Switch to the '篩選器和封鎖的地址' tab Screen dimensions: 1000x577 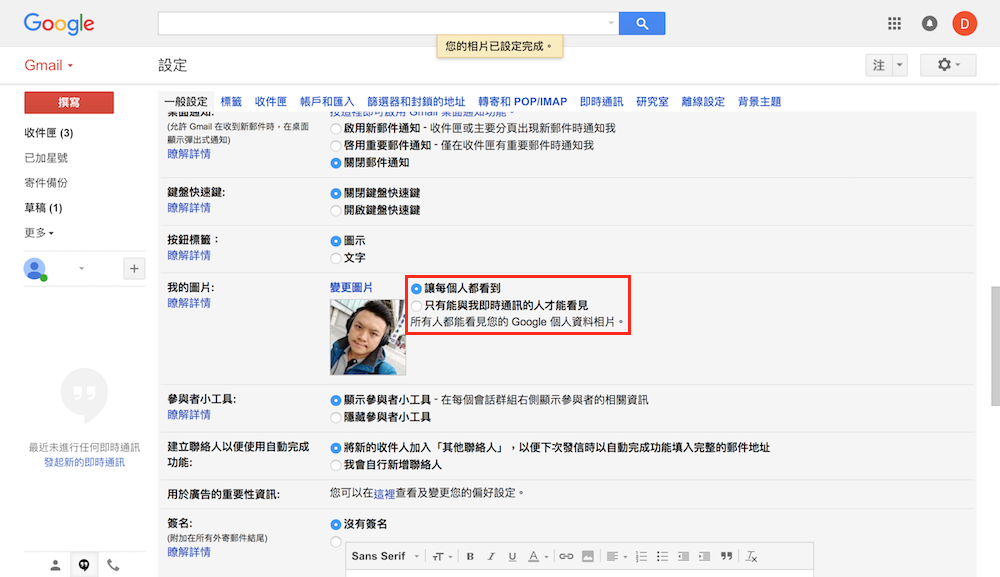click(416, 102)
